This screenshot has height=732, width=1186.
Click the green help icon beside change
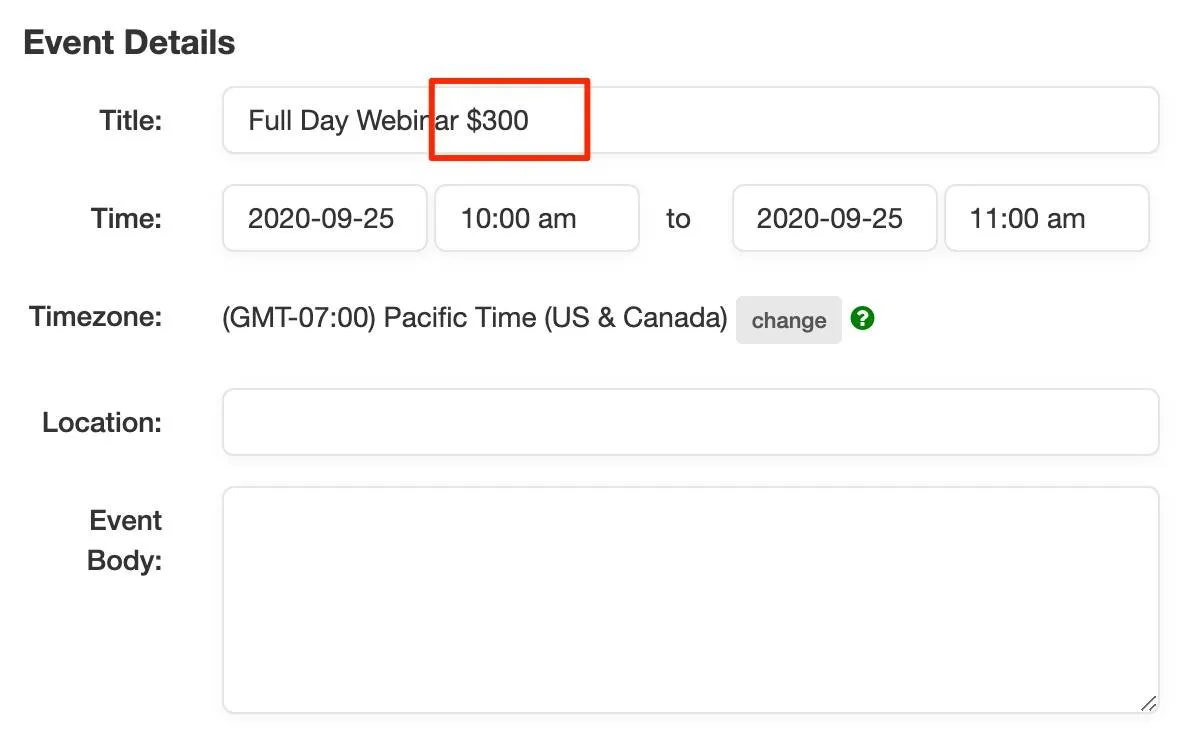point(864,318)
